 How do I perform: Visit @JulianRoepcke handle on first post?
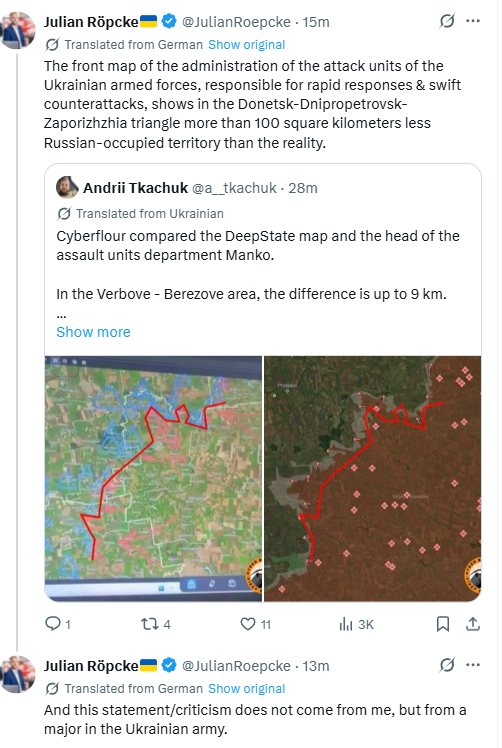pos(236,22)
